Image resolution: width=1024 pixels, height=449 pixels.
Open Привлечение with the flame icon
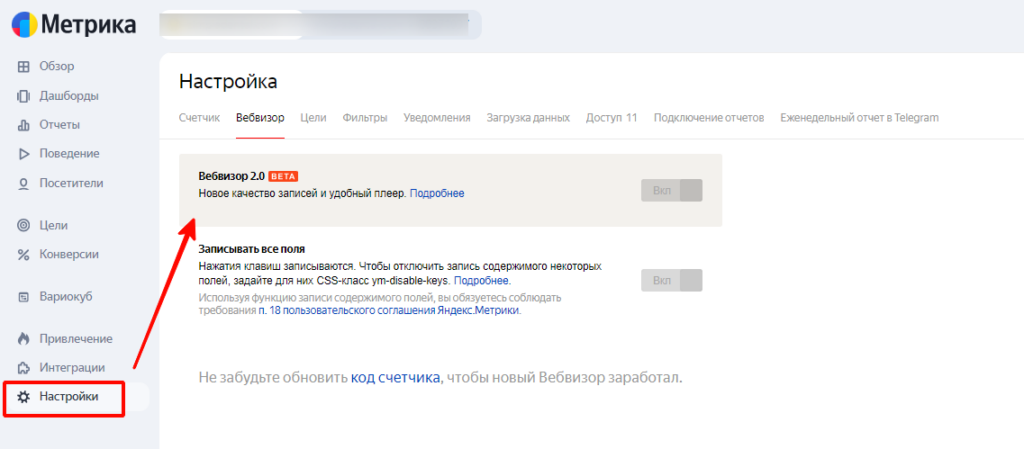click(24, 339)
